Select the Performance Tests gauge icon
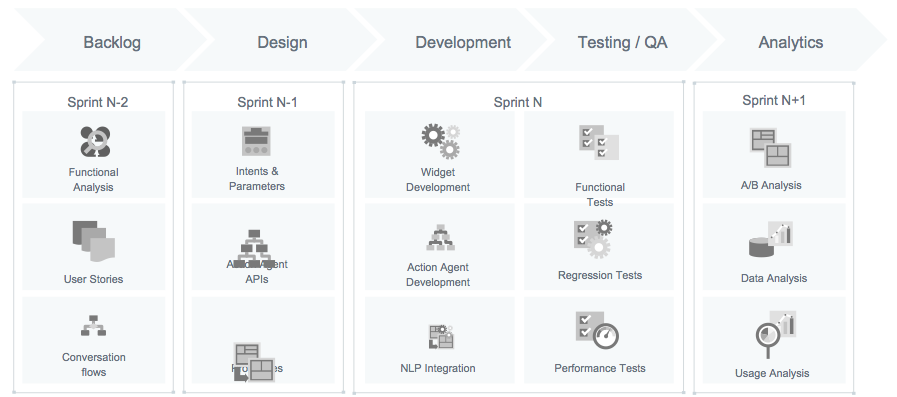Viewport: 897px width, 397px height. click(597, 330)
